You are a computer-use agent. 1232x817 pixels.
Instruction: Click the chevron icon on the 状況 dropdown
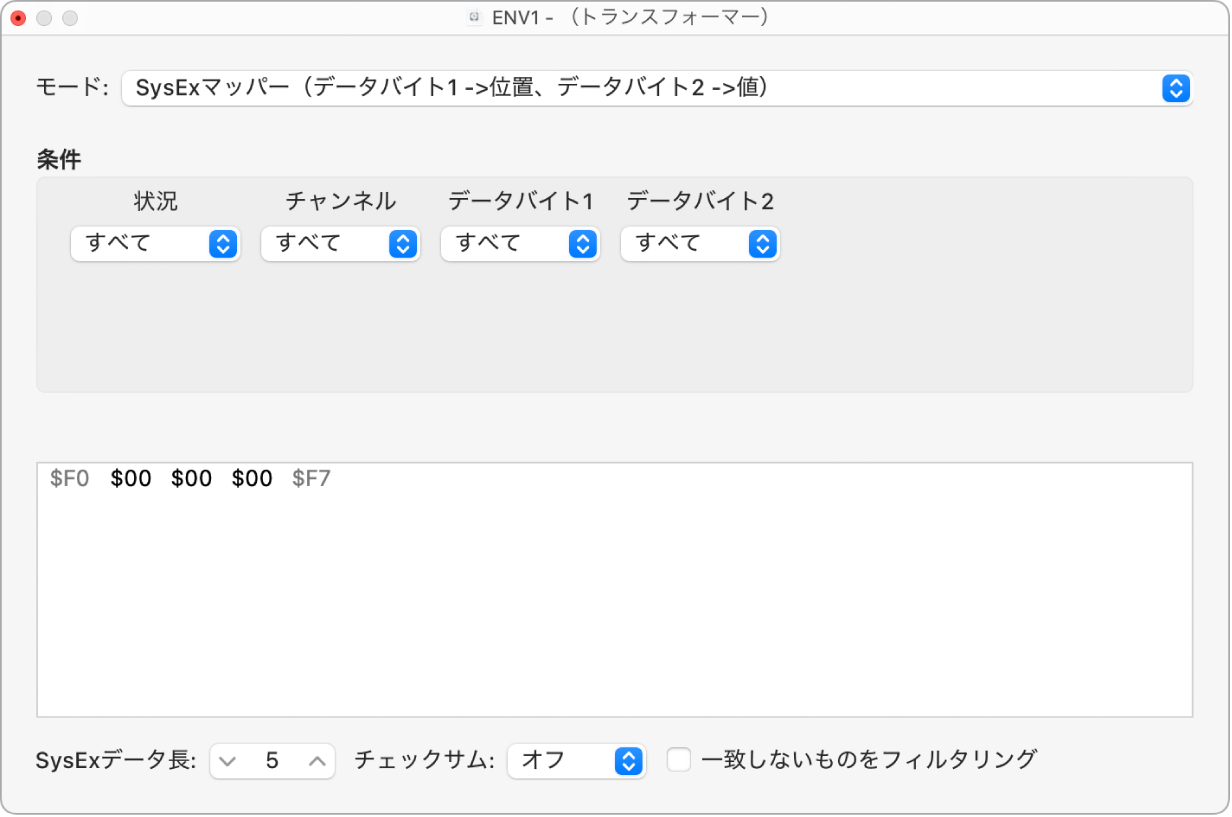[224, 243]
